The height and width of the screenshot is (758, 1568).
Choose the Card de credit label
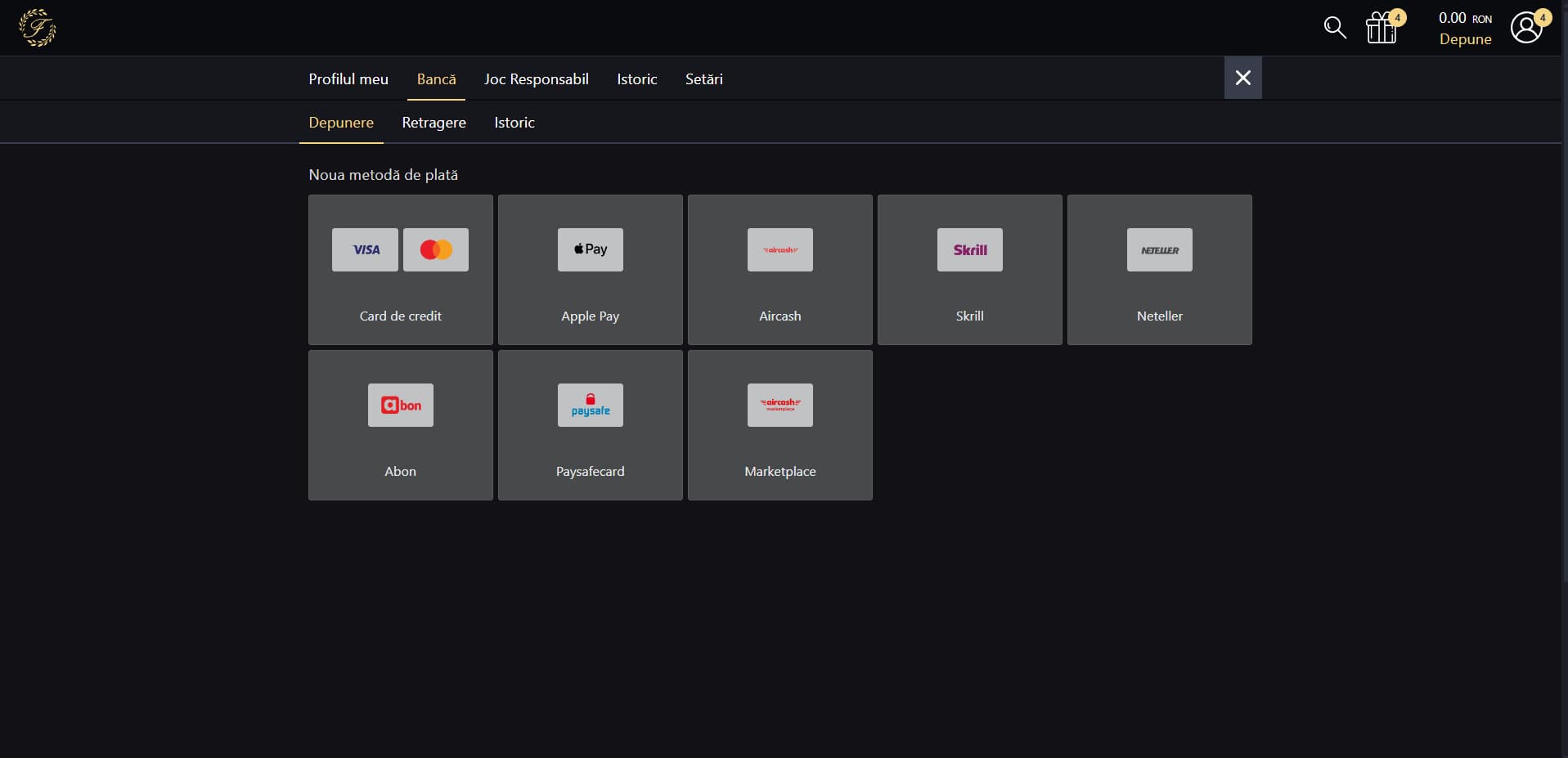point(401,316)
